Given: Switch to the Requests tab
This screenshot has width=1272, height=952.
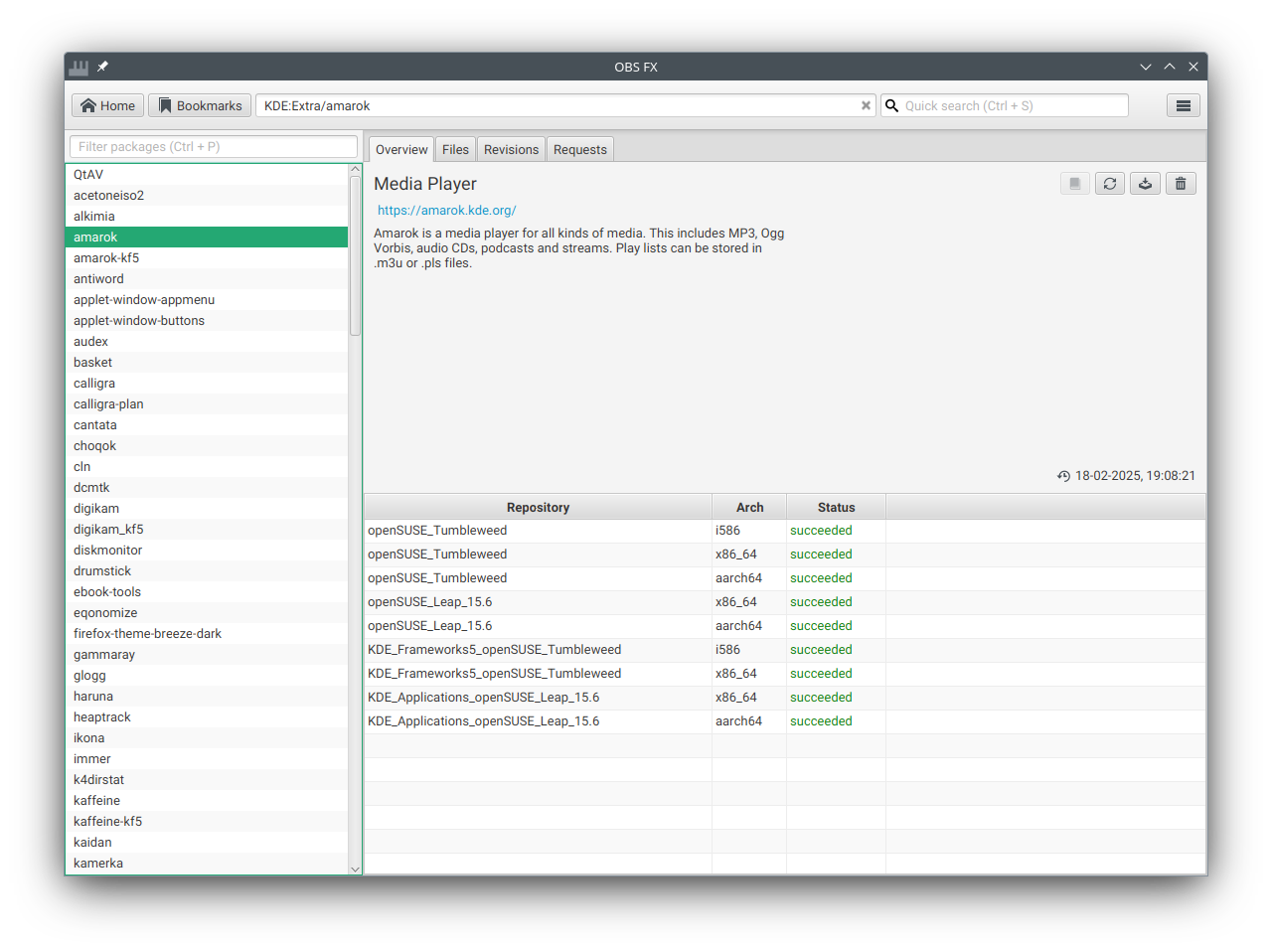Looking at the screenshot, I should [580, 149].
